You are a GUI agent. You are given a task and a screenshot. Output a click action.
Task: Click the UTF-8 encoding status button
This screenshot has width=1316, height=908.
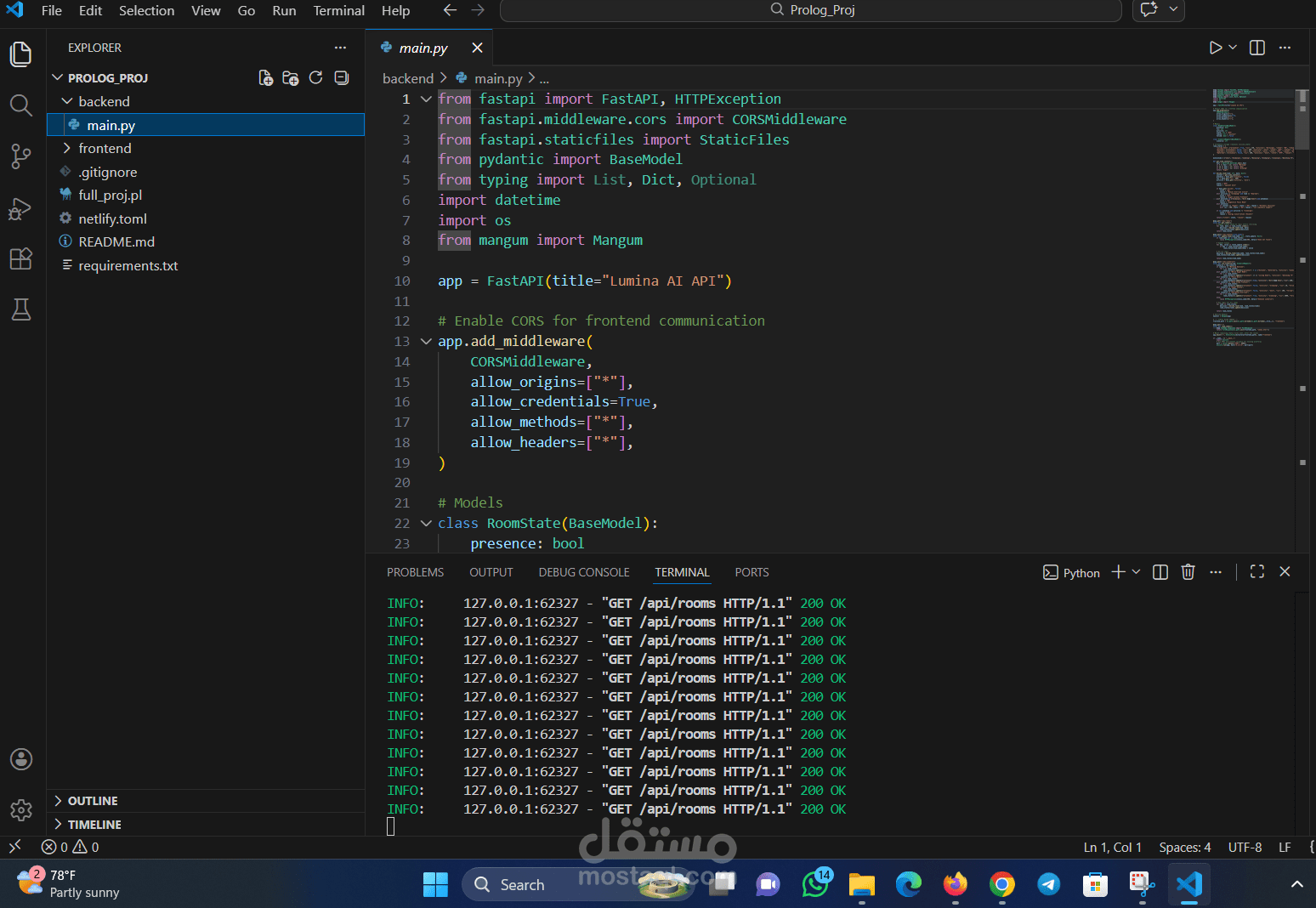coord(1245,847)
